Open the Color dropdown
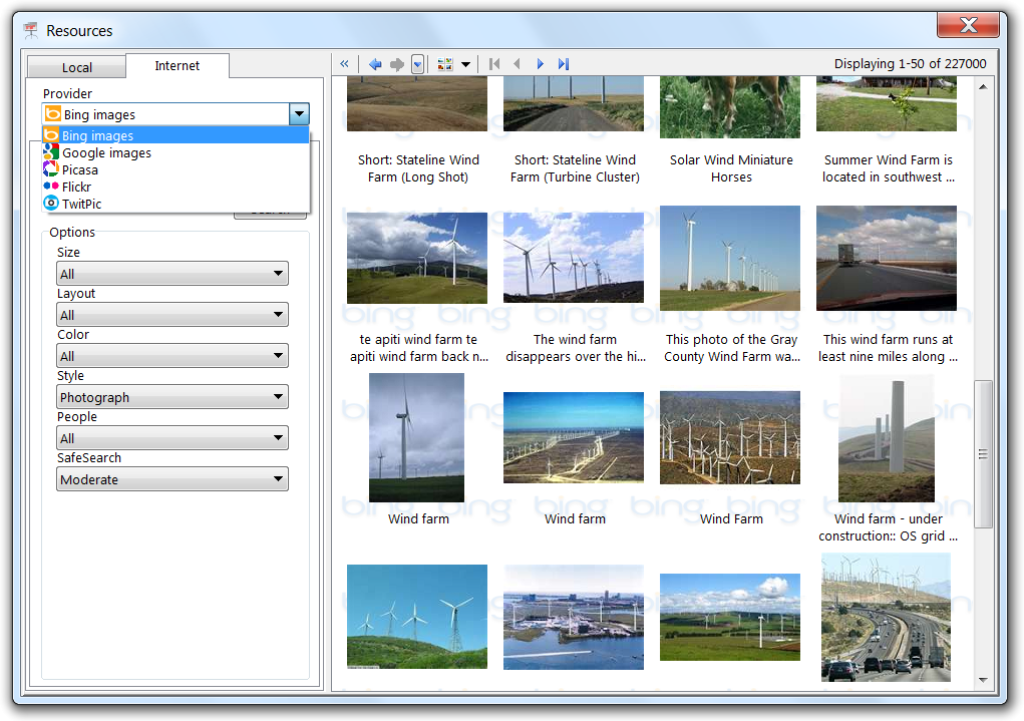Screen dimensions: 1024x721 click(x=172, y=356)
